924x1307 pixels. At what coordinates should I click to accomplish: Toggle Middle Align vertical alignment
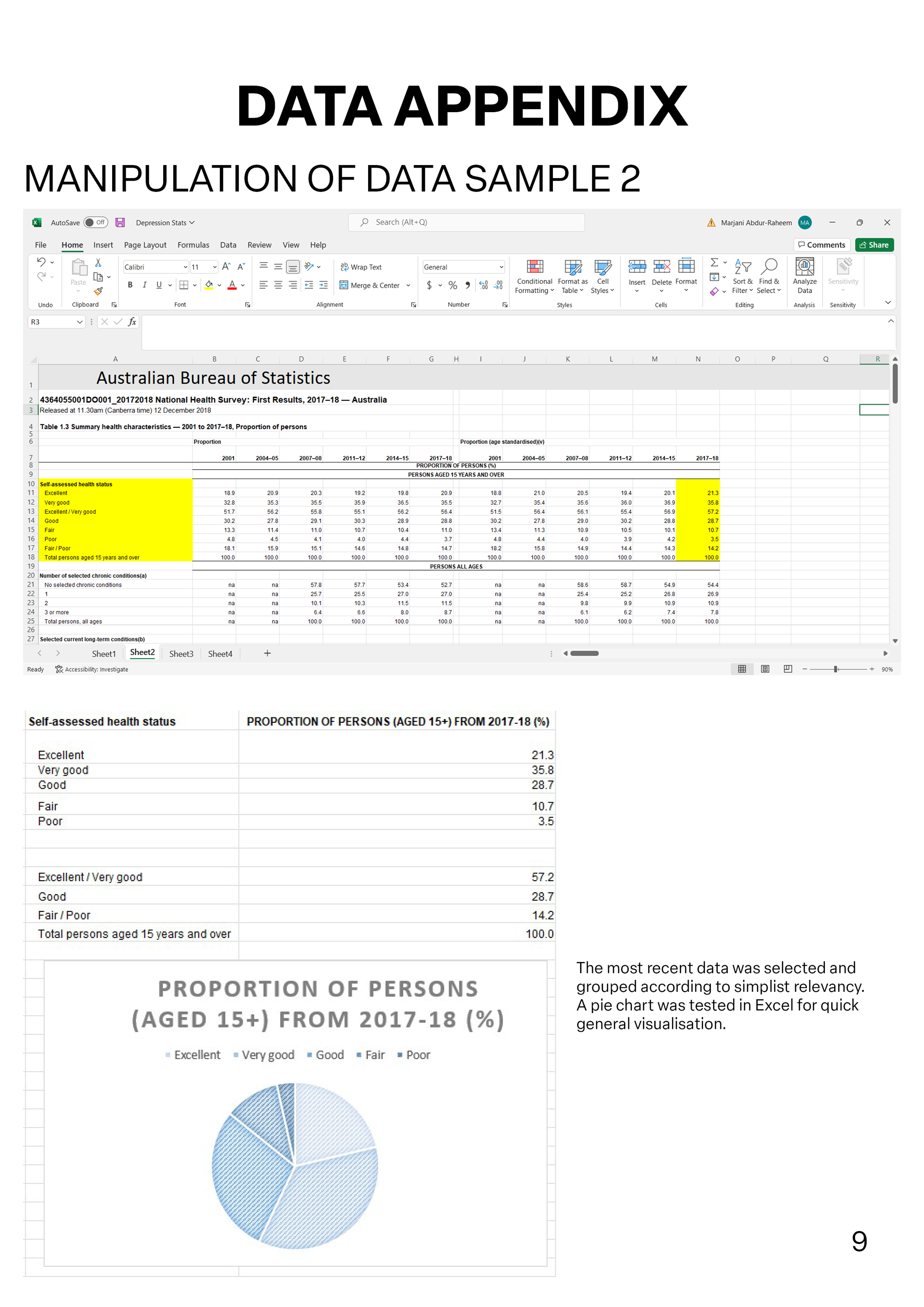[278, 267]
